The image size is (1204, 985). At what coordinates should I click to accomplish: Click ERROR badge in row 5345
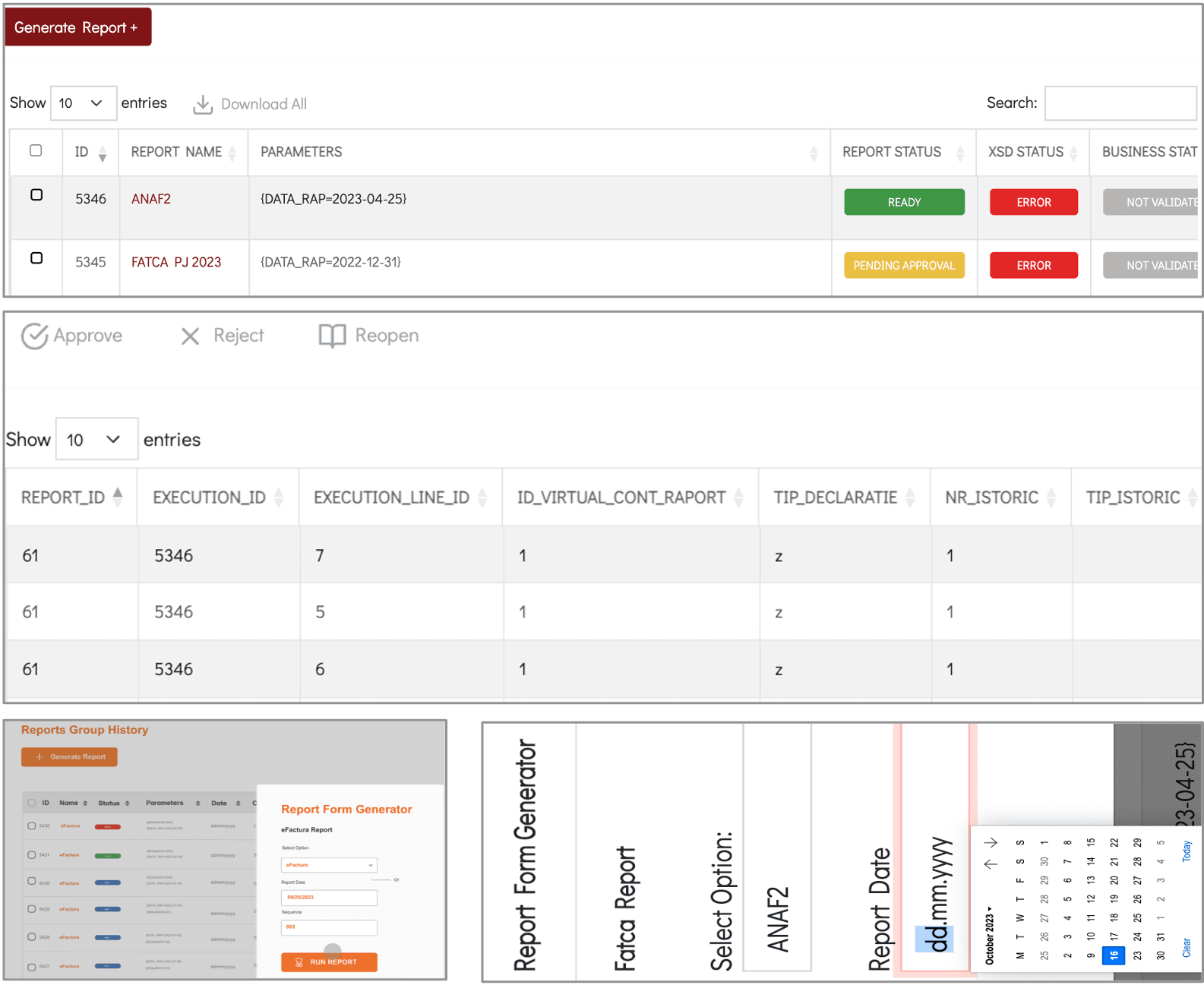[x=1034, y=265]
